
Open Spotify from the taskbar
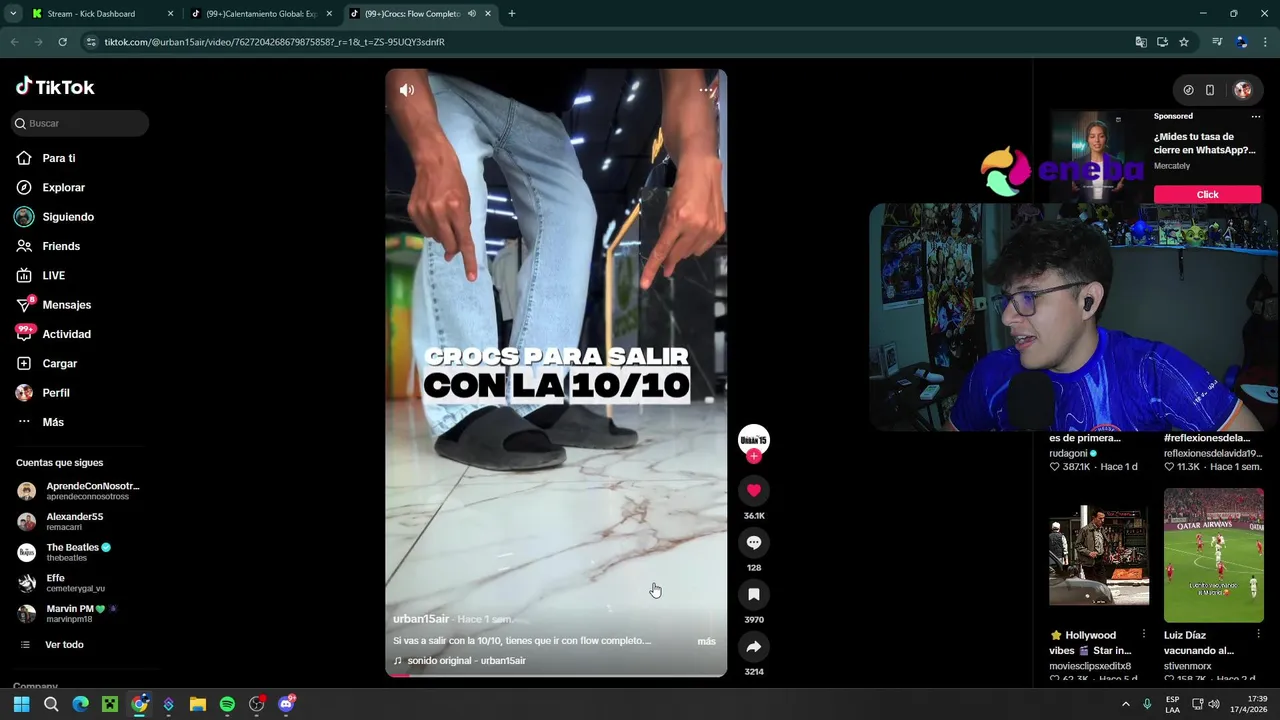point(227,704)
